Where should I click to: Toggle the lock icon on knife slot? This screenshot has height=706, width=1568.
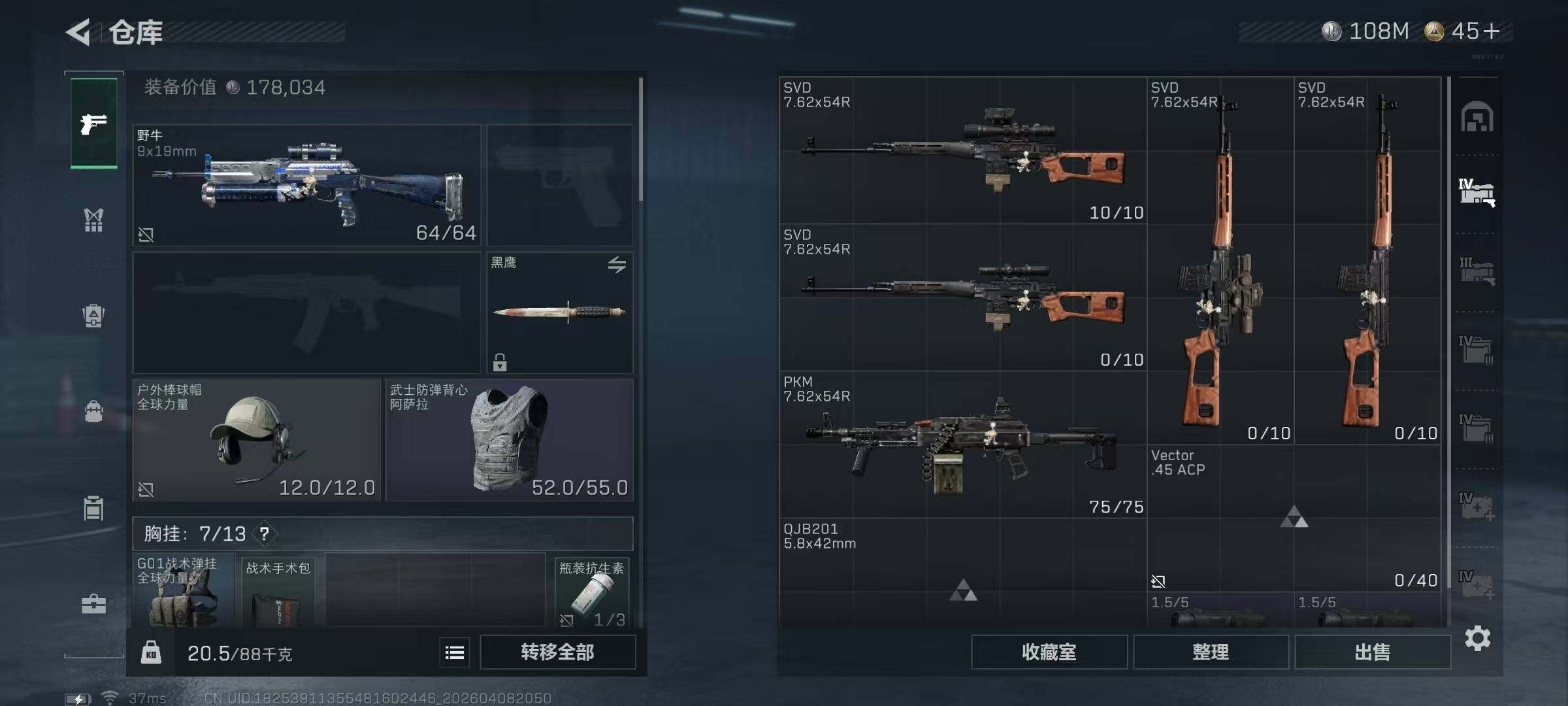(x=500, y=362)
